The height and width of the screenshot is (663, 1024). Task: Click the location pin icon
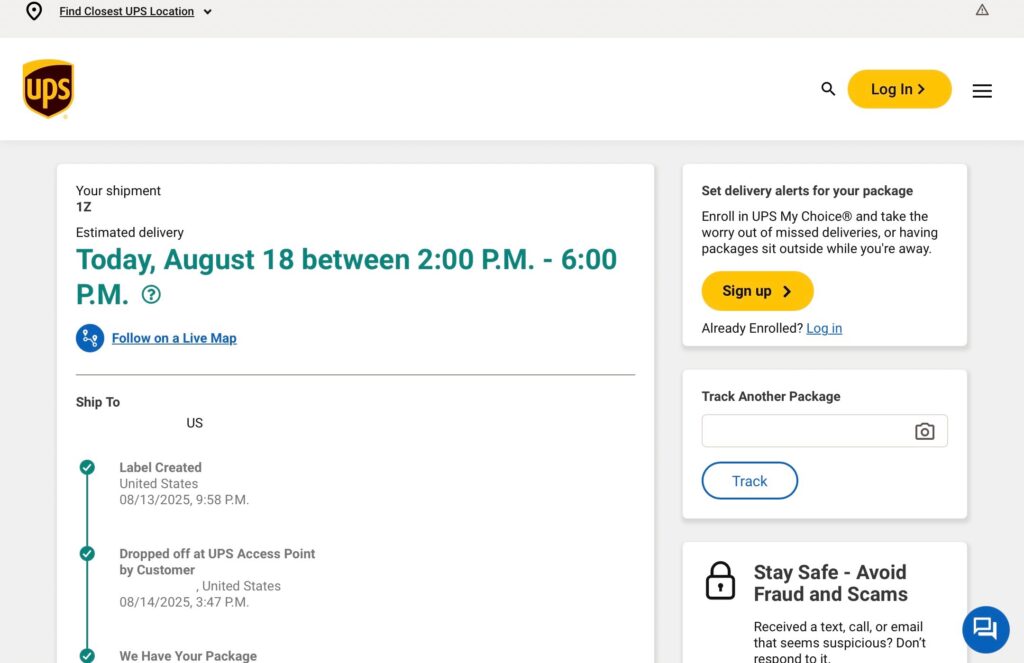tap(34, 11)
